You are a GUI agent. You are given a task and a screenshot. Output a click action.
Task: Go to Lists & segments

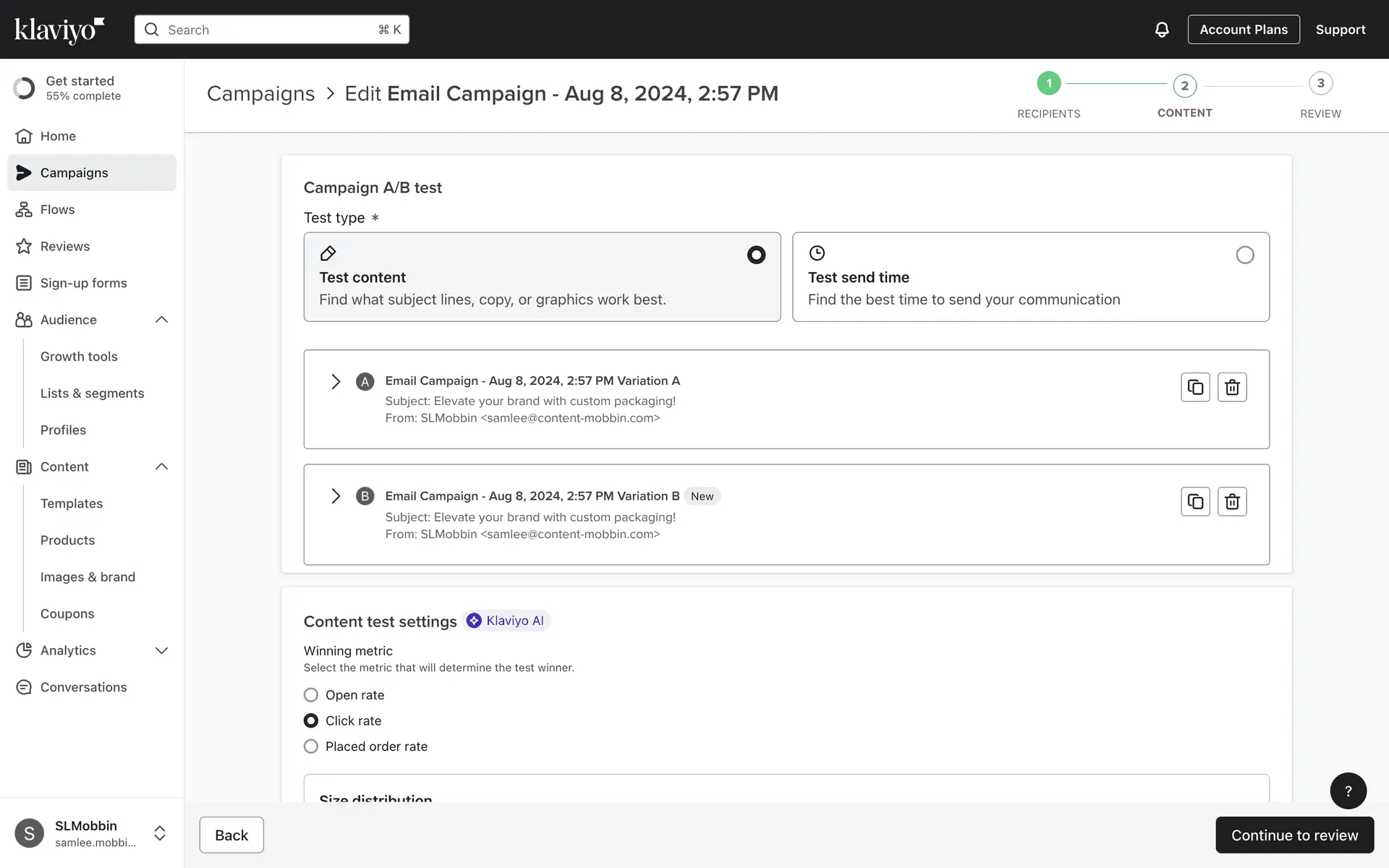92,393
